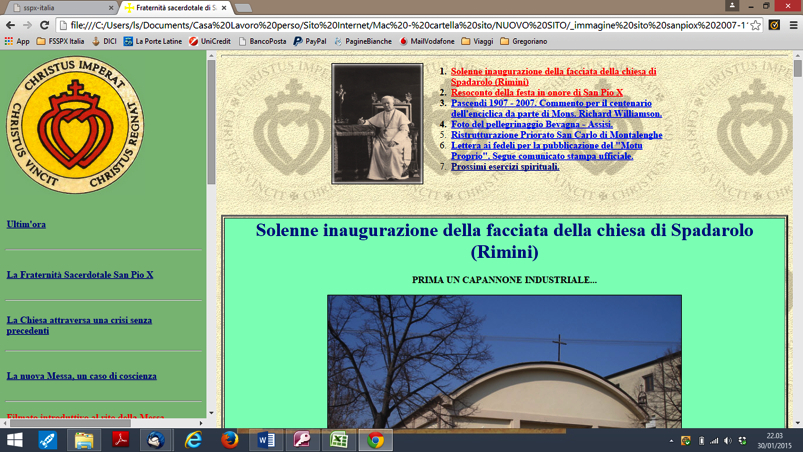Switch to Chrome in the taskbar
This screenshot has height=452, width=803.
[375, 440]
